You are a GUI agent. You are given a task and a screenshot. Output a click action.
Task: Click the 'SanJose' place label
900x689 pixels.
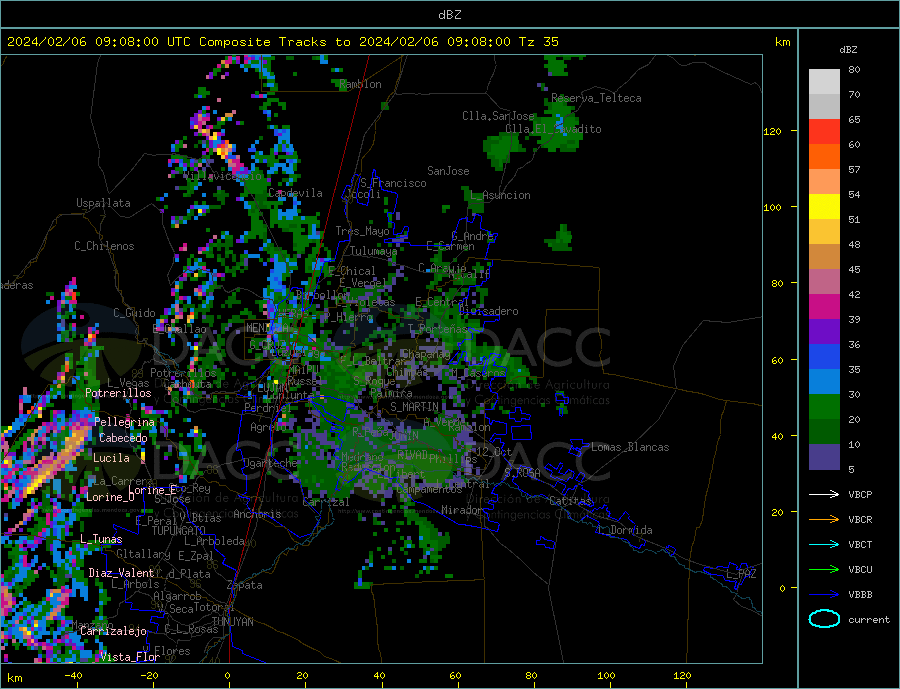pos(448,171)
